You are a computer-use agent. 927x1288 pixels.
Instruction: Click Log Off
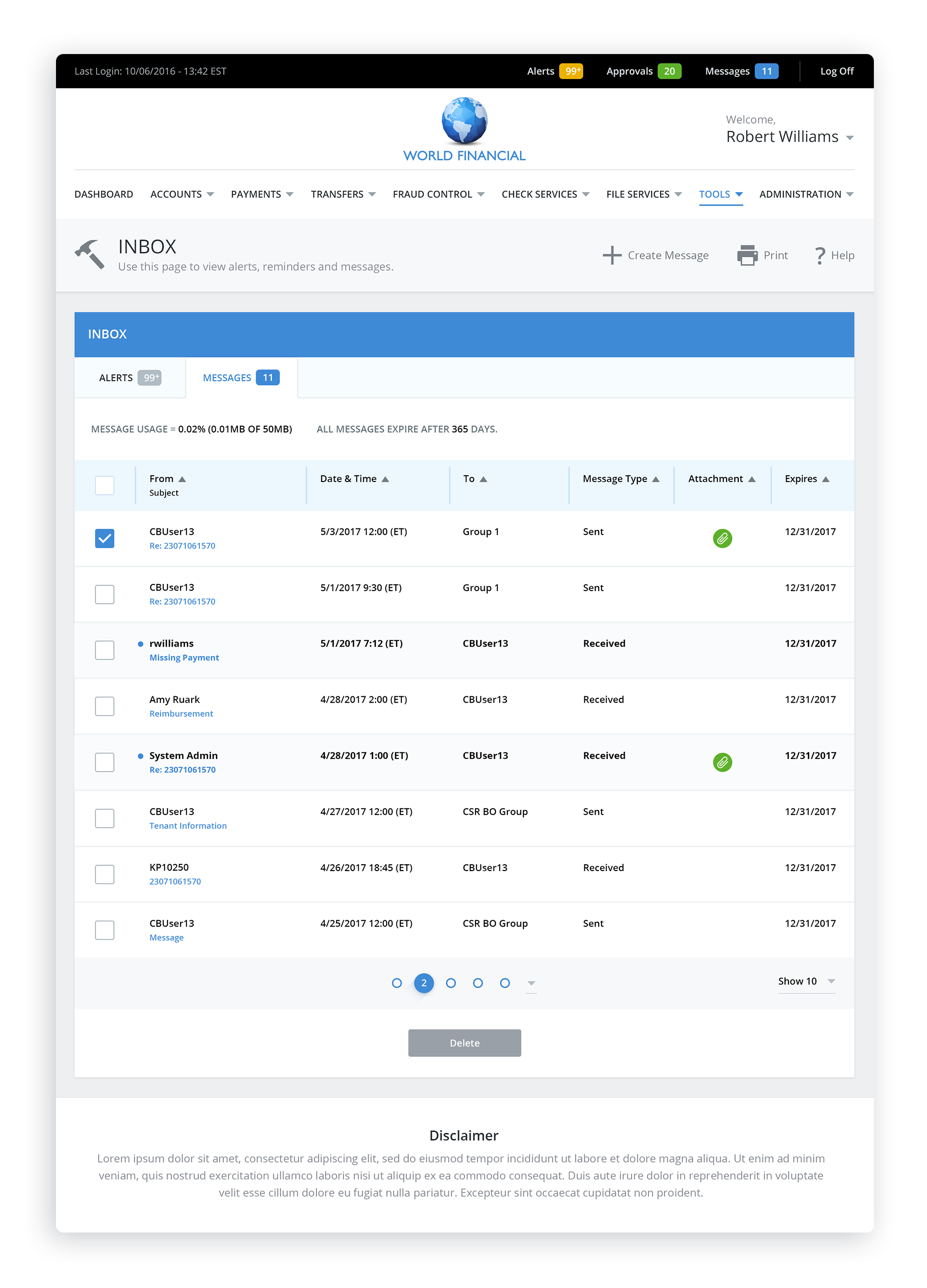(x=836, y=71)
